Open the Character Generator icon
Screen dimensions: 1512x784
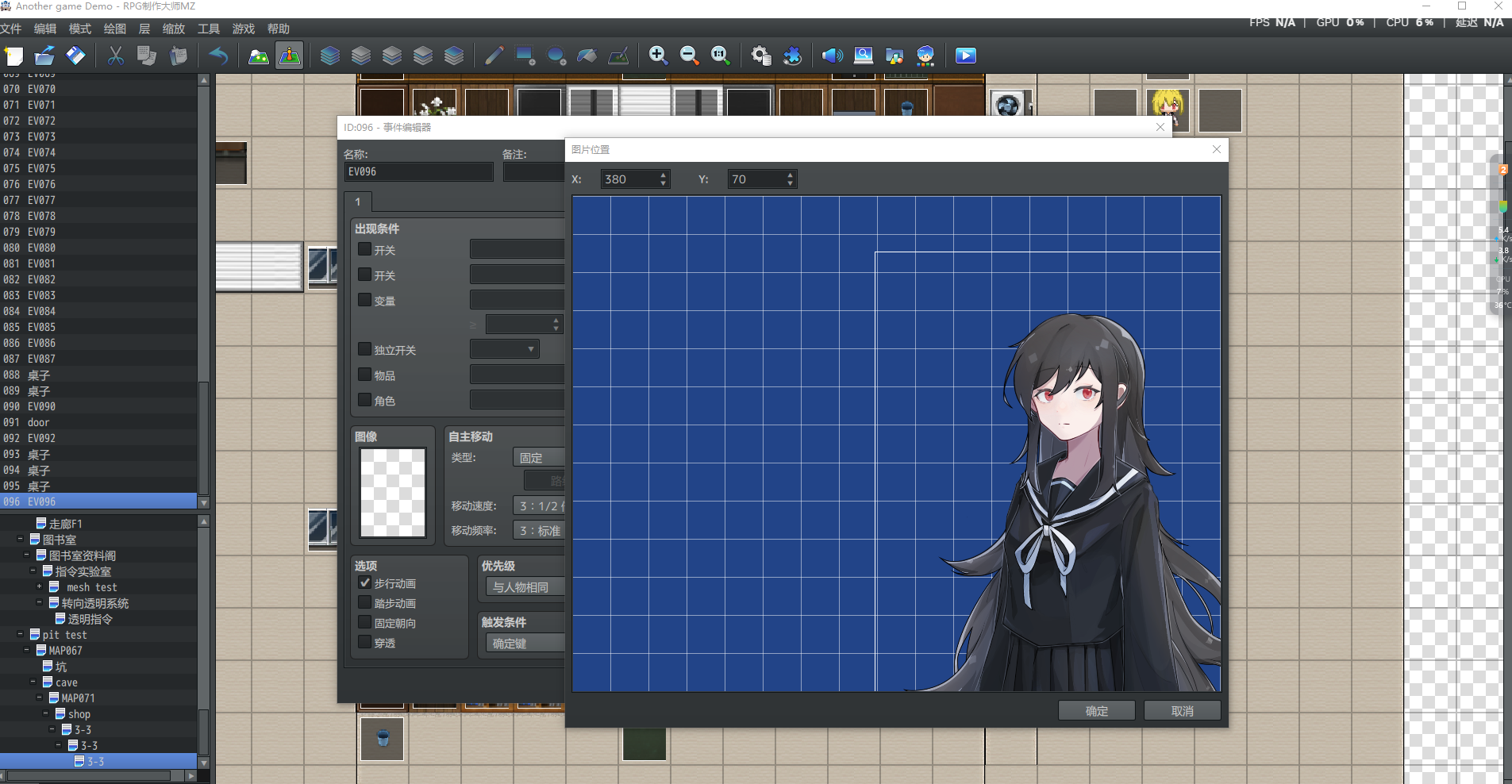coord(925,56)
